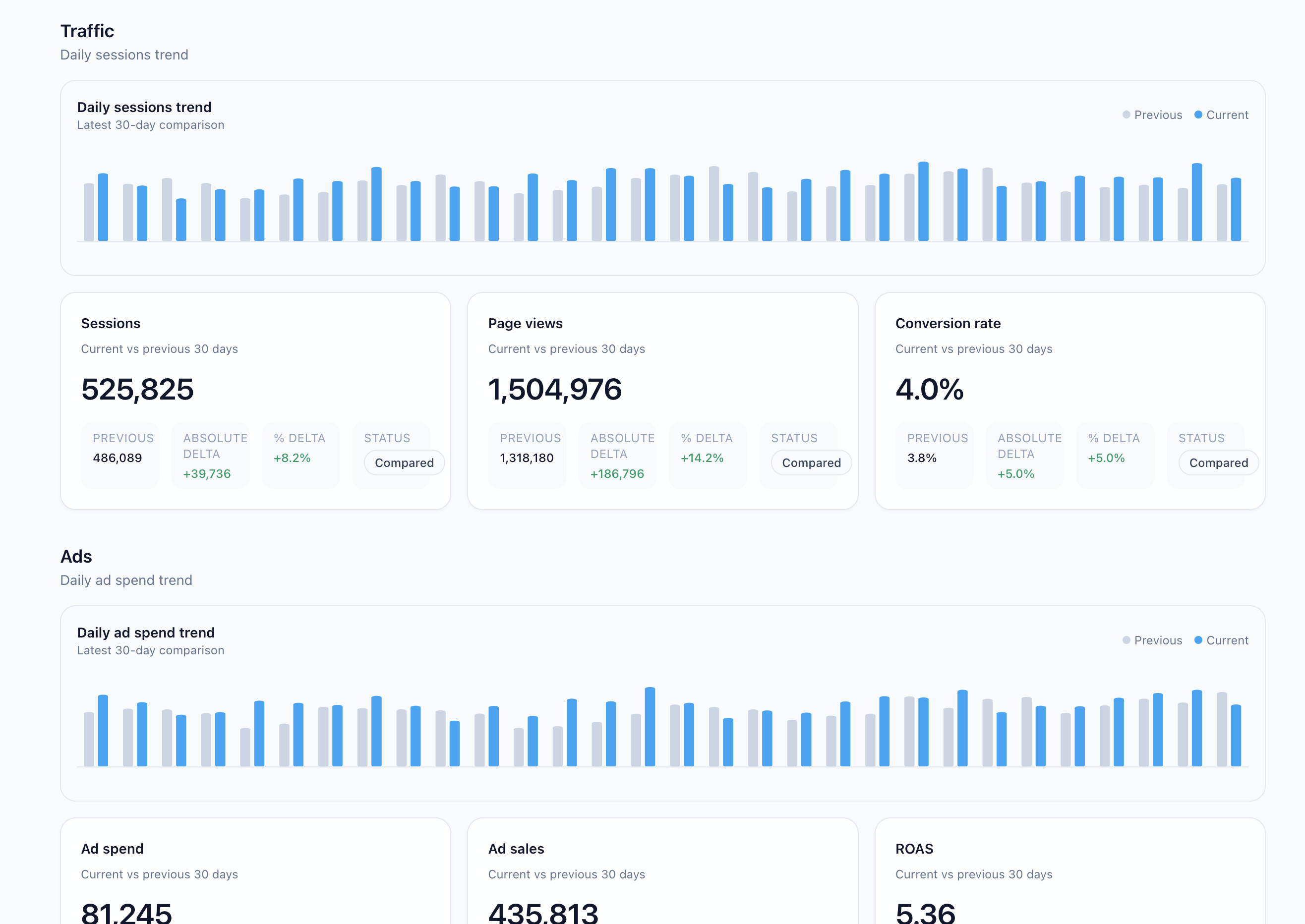Image resolution: width=1305 pixels, height=924 pixels.
Task: Click the Current legend dot in sessions chart
Action: click(1198, 115)
